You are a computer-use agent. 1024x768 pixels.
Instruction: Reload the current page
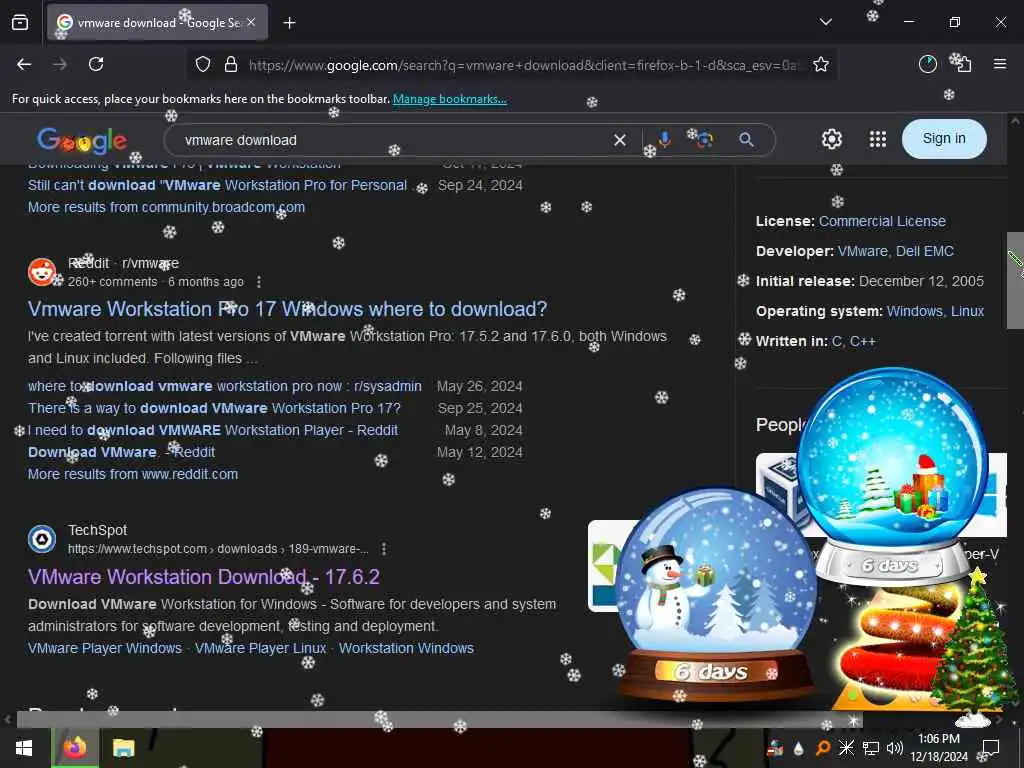[96, 64]
